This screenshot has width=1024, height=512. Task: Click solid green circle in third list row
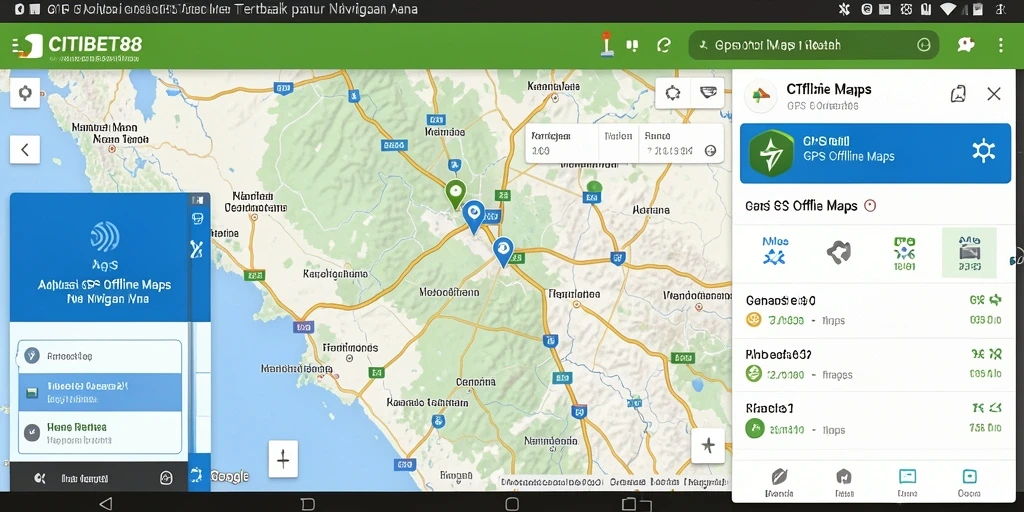pyautogui.click(x=754, y=429)
